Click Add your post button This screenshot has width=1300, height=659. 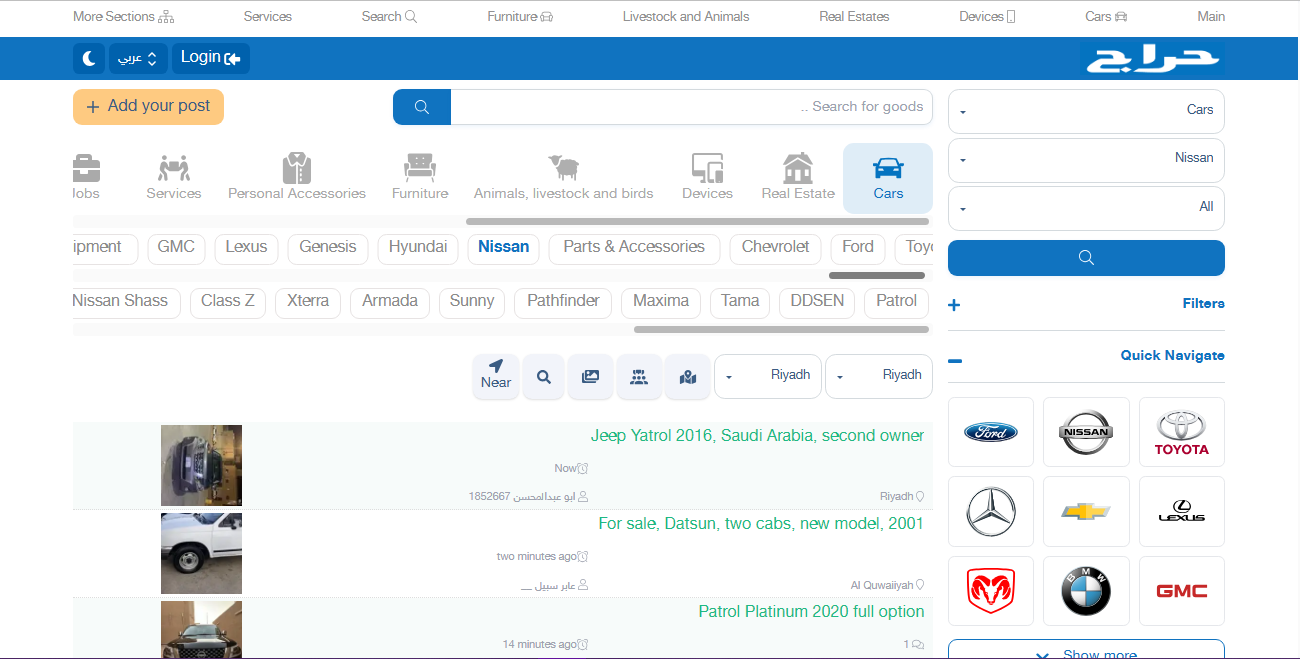tap(148, 107)
